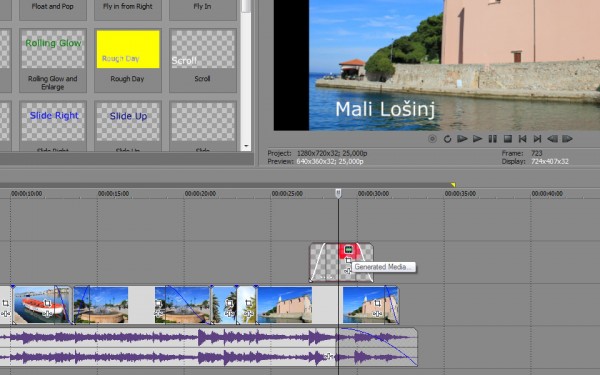The height and width of the screenshot is (375, 600).
Task: Select the text media event on upper track
Action: (x=341, y=262)
